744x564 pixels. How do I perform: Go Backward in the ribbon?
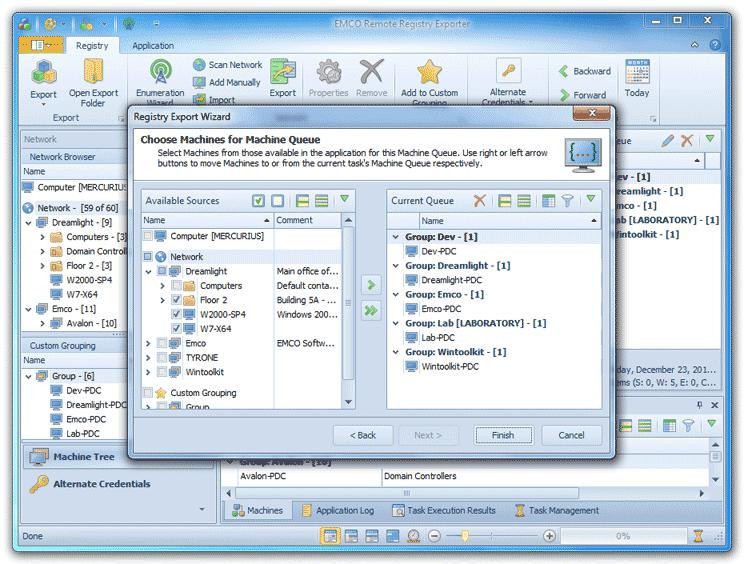[585, 71]
